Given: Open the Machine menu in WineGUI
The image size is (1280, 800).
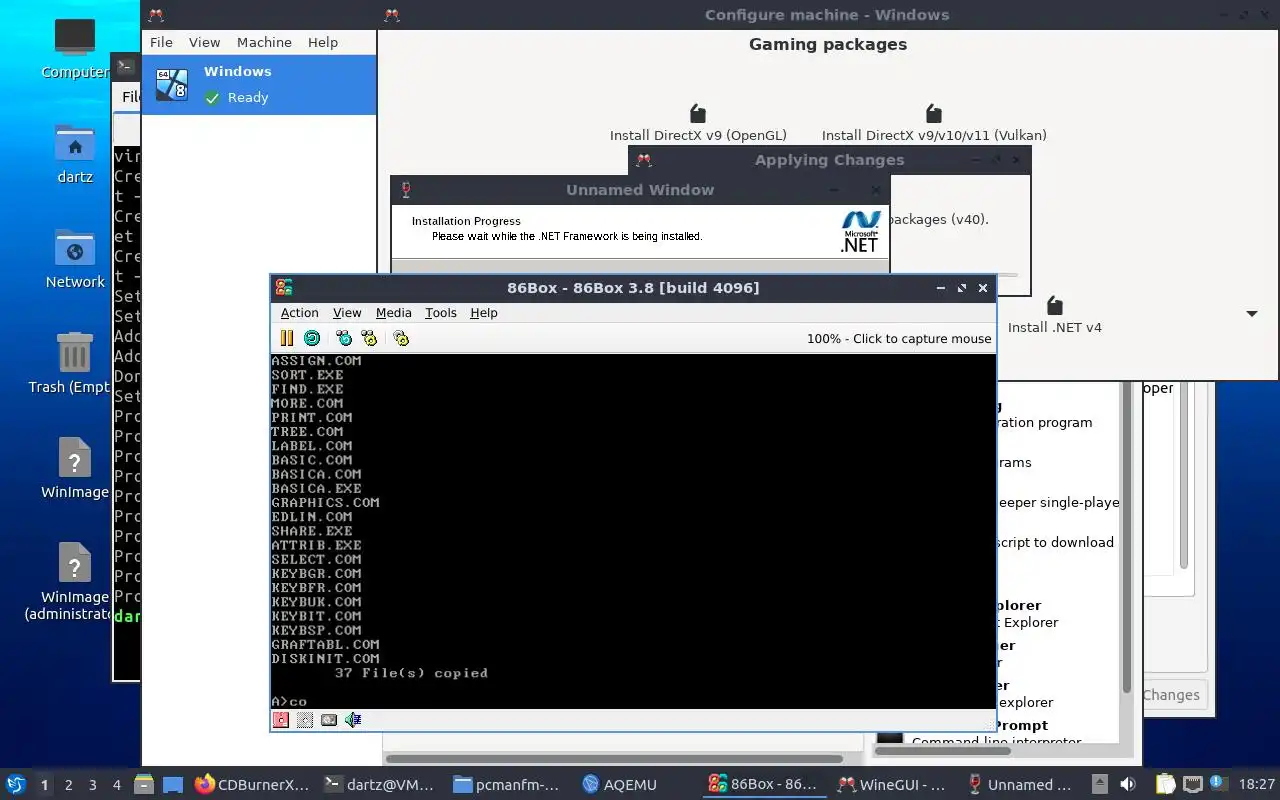Looking at the screenshot, I should 264,42.
